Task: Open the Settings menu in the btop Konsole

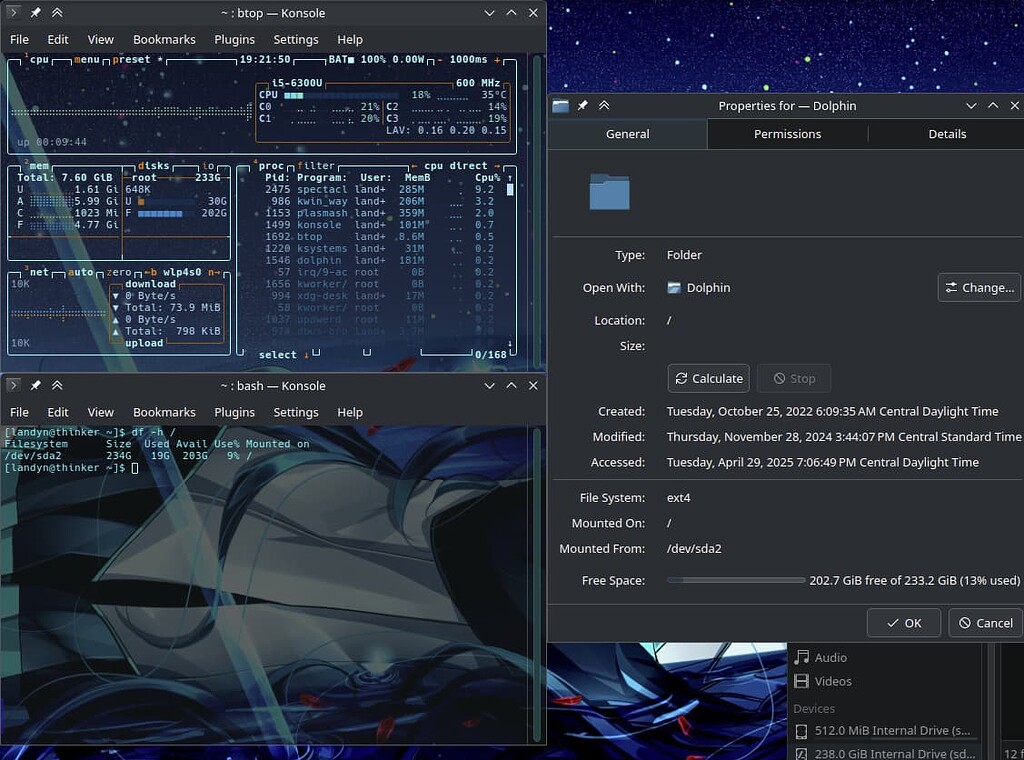Action: [x=295, y=39]
